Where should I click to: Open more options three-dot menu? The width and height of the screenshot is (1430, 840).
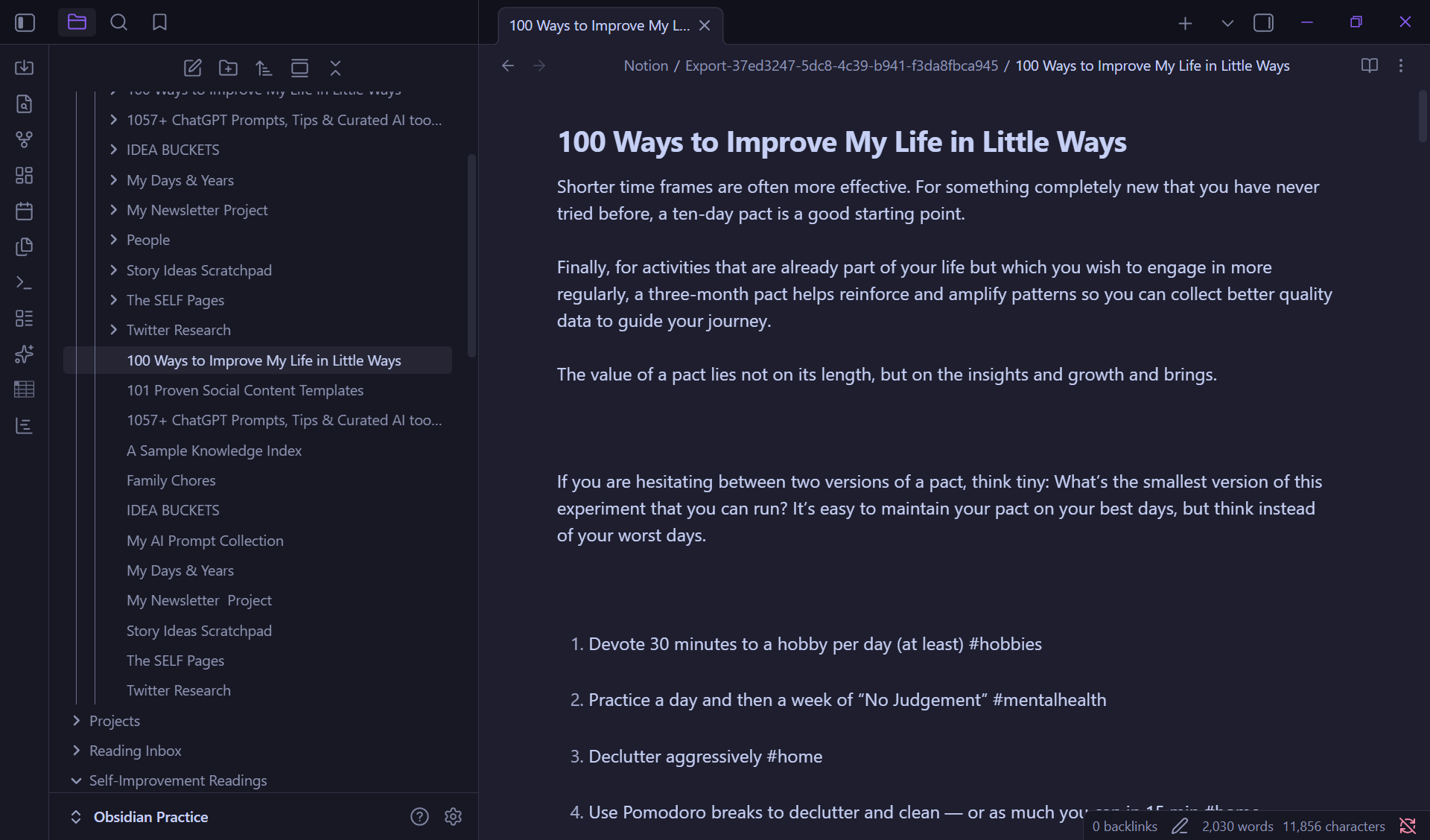[1401, 66]
